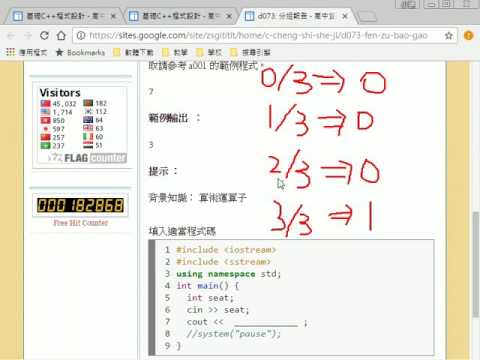Screen dimensions: 480x360
Task: Open a new tab
Action: pos(368,16)
